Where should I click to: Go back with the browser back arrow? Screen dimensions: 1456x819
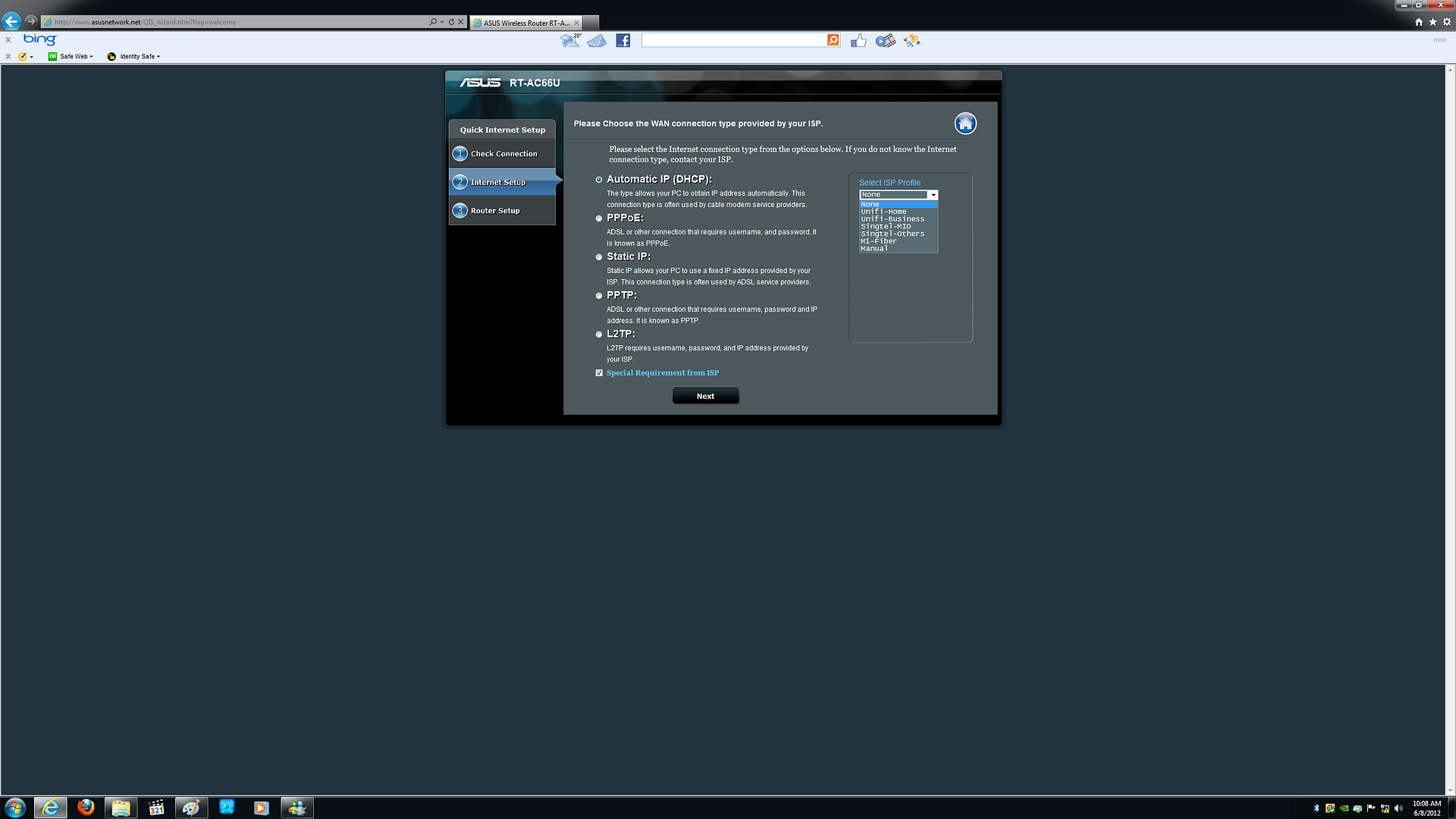11,21
